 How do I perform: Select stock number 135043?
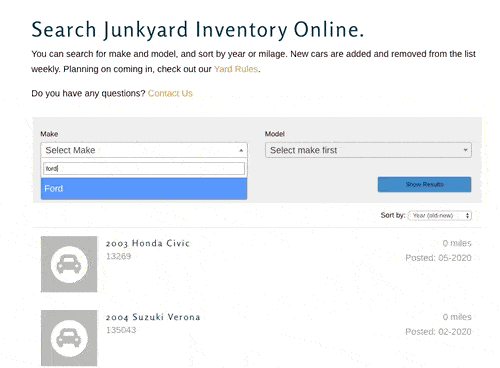[x=121, y=330]
